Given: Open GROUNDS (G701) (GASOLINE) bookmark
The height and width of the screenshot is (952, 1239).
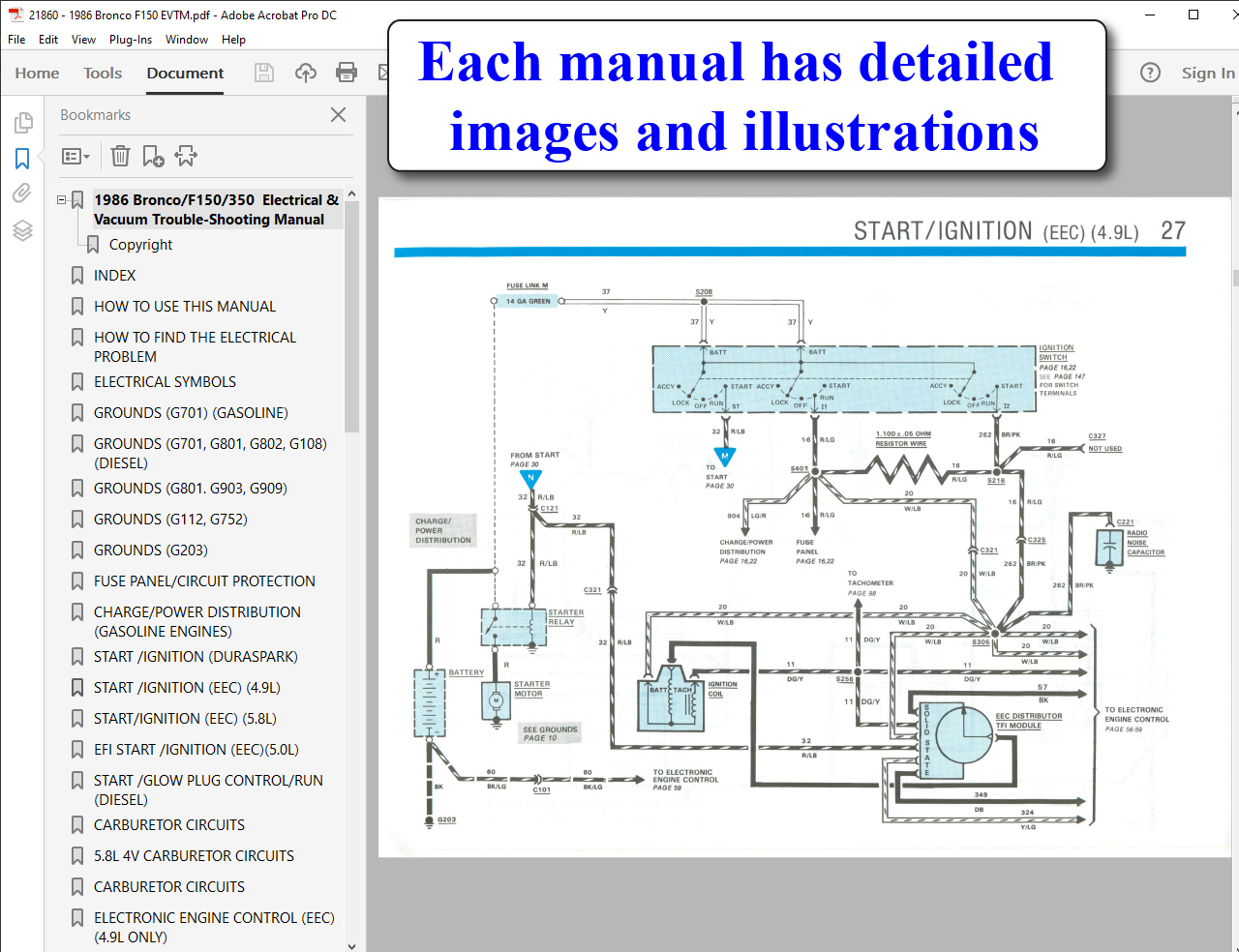Looking at the screenshot, I should (x=191, y=413).
